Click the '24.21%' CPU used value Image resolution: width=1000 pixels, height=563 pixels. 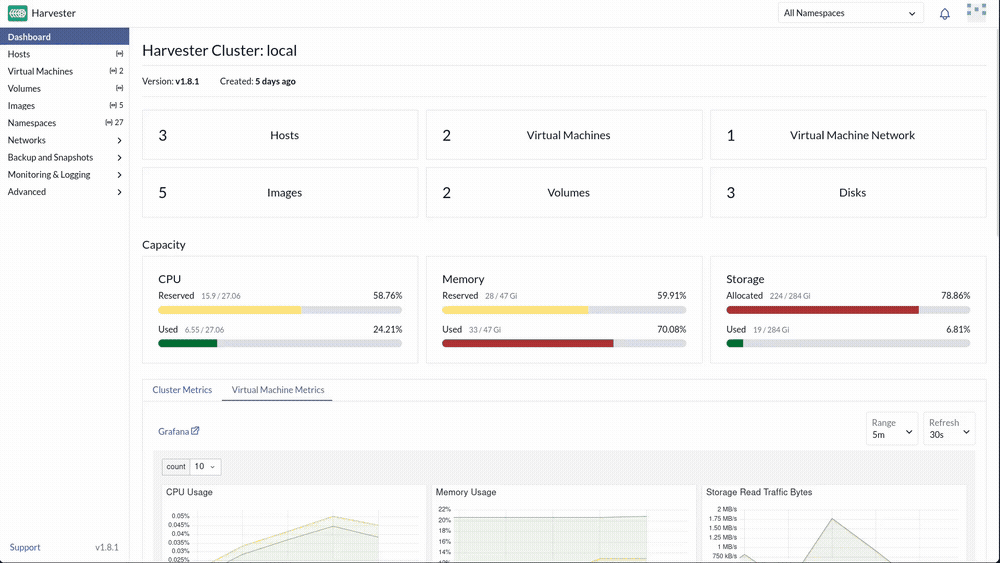tap(388, 330)
